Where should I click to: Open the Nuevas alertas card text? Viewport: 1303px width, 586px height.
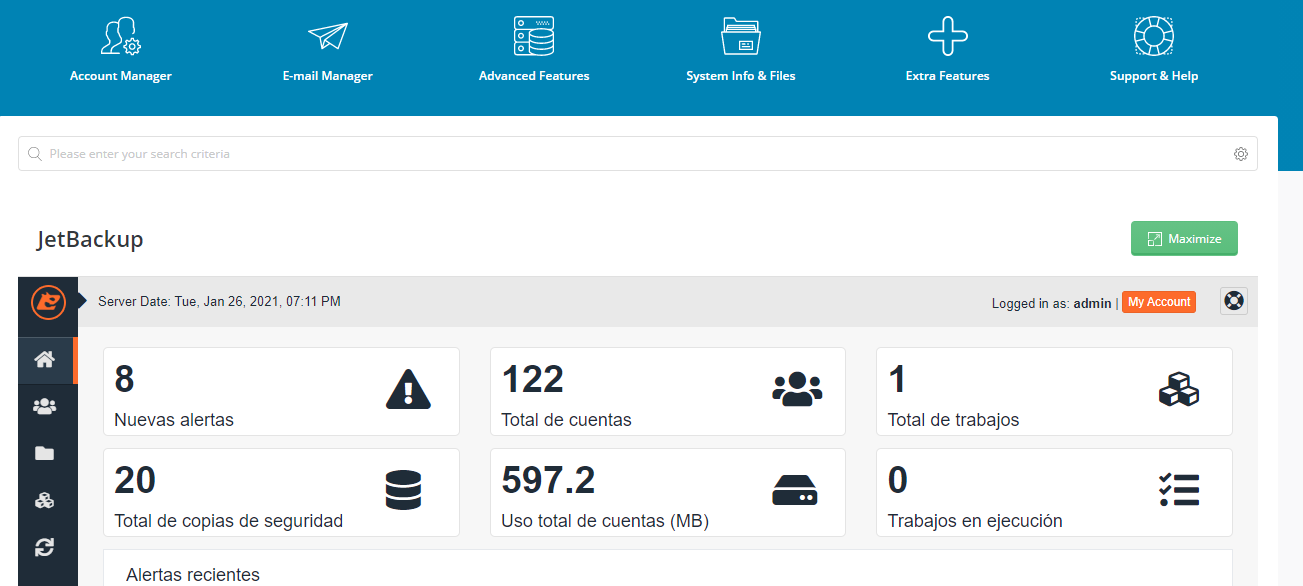coord(174,420)
